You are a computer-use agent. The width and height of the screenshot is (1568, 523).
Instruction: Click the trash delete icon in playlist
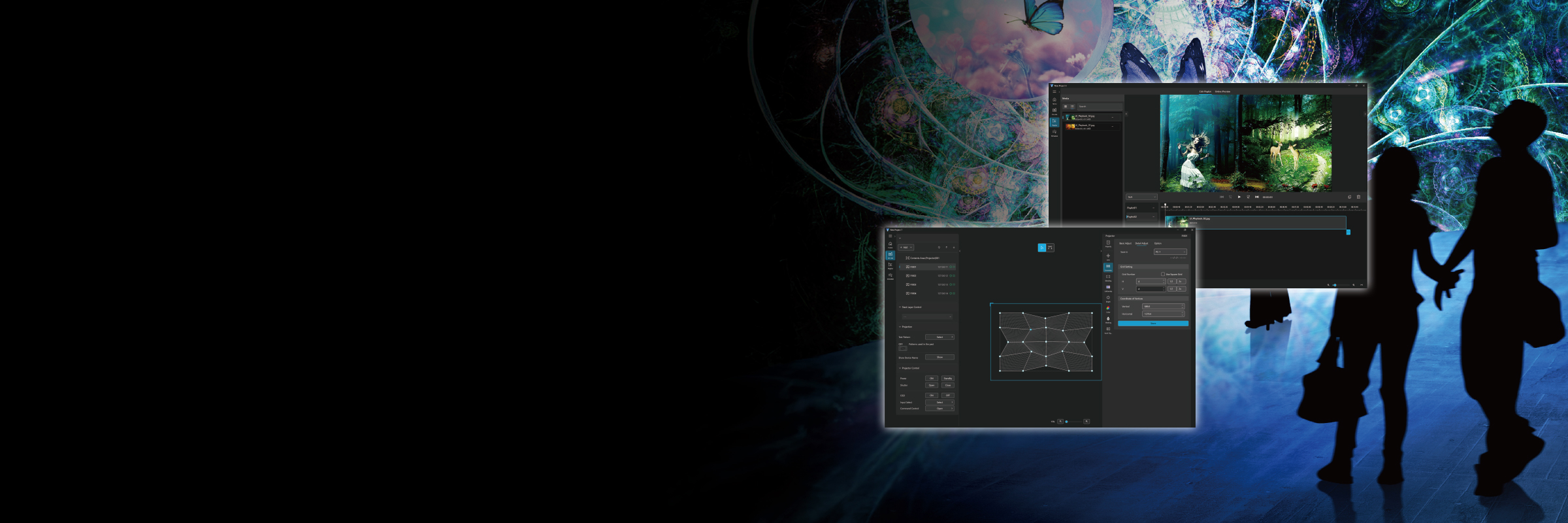1358,197
